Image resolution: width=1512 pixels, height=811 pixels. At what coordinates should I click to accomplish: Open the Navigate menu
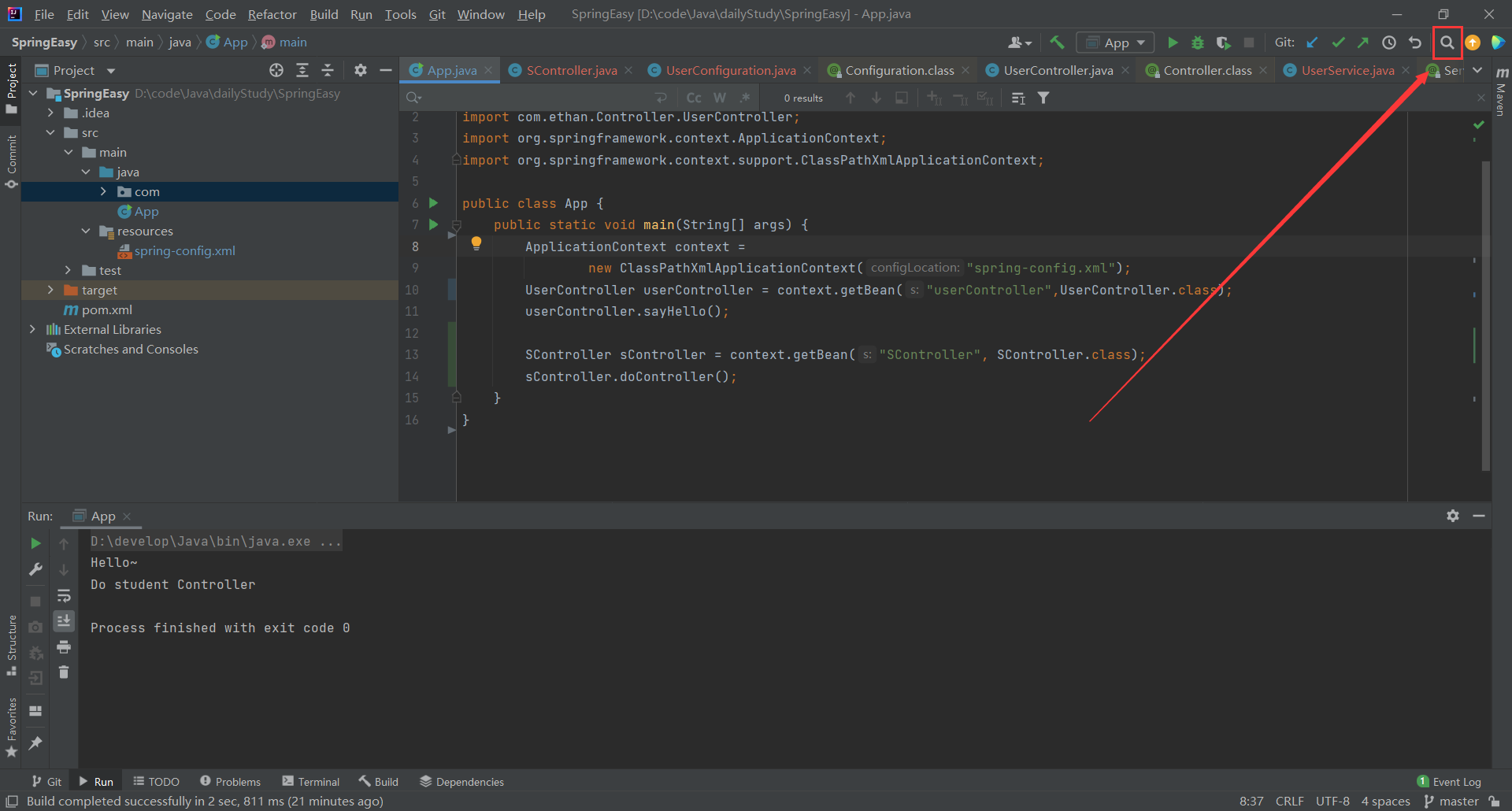(167, 14)
